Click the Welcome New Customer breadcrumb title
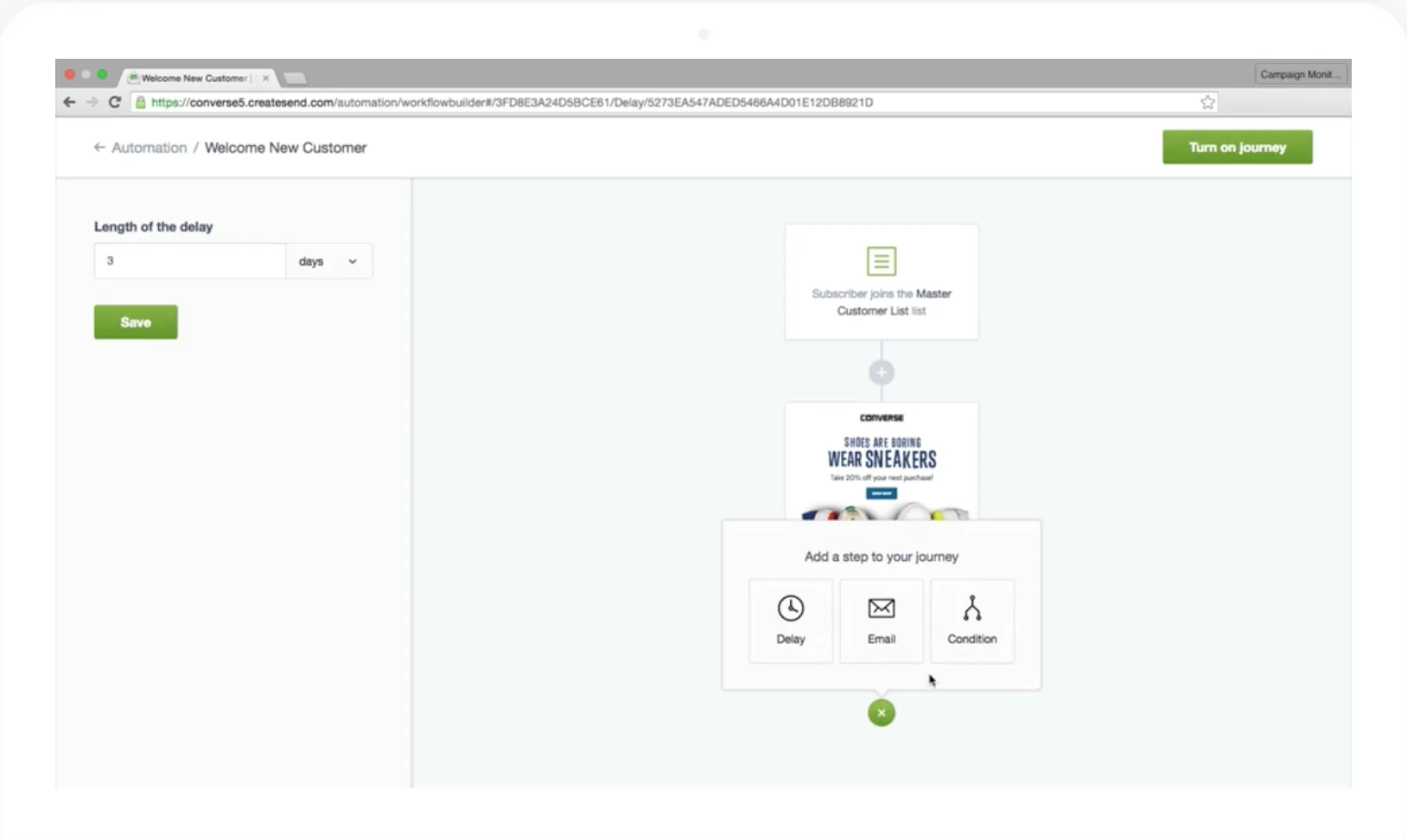 pyautogui.click(x=285, y=148)
